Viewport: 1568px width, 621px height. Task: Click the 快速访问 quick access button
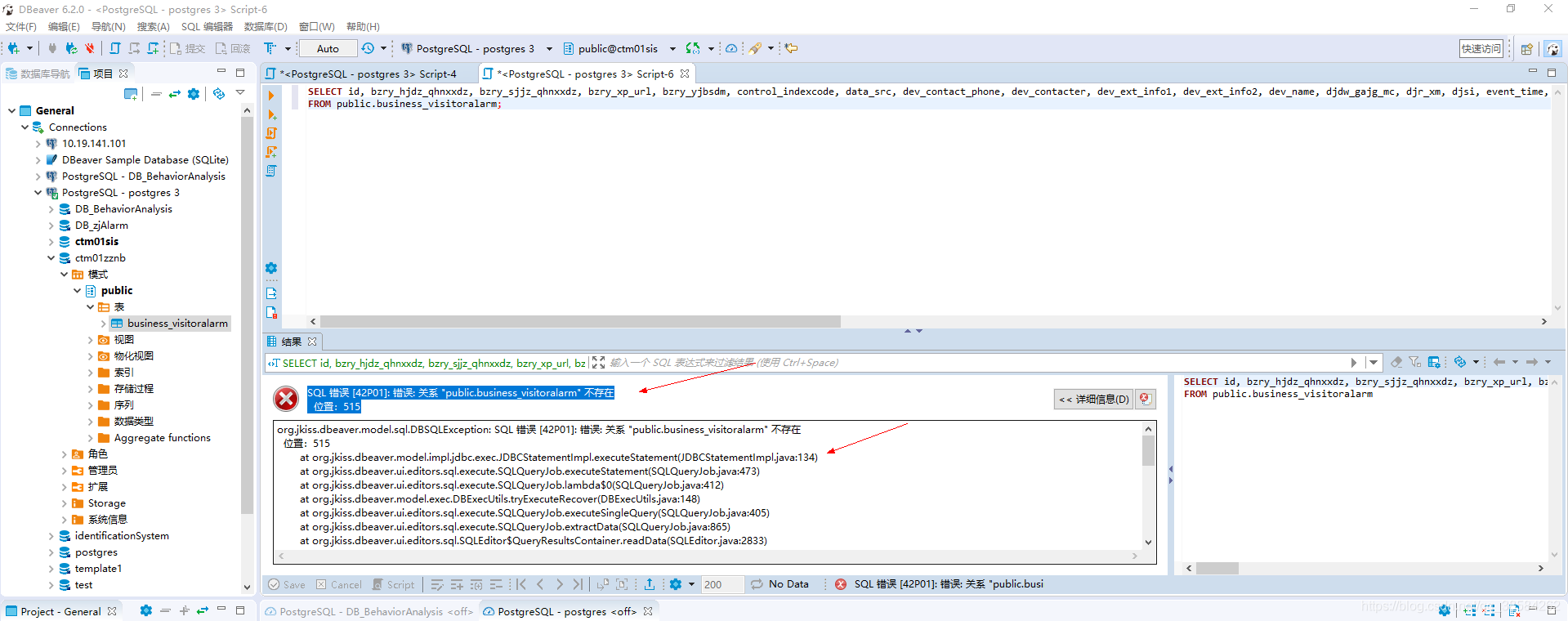1481,49
